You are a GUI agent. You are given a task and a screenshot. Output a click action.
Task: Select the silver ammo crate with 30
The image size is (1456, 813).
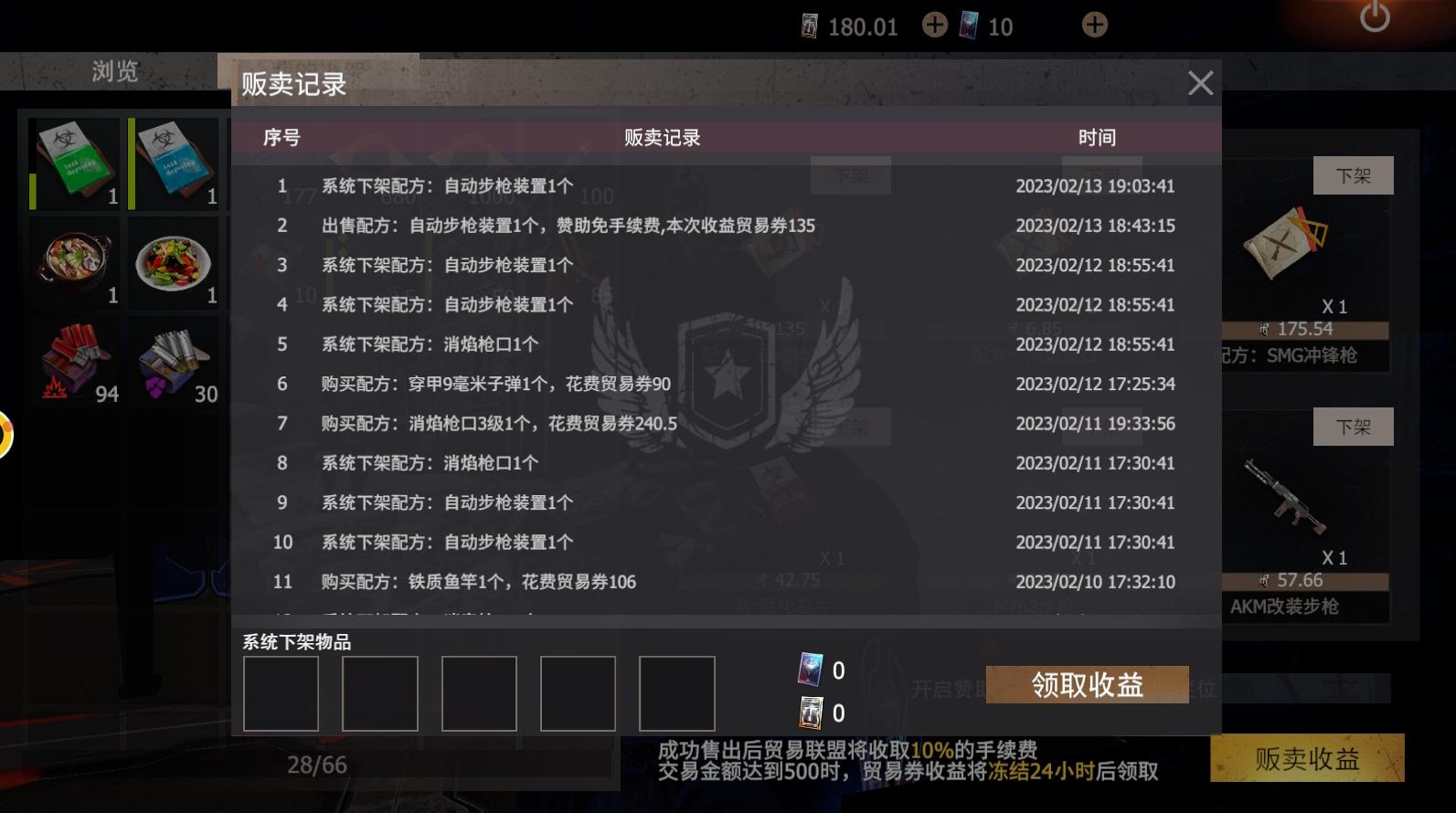[x=174, y=363]
